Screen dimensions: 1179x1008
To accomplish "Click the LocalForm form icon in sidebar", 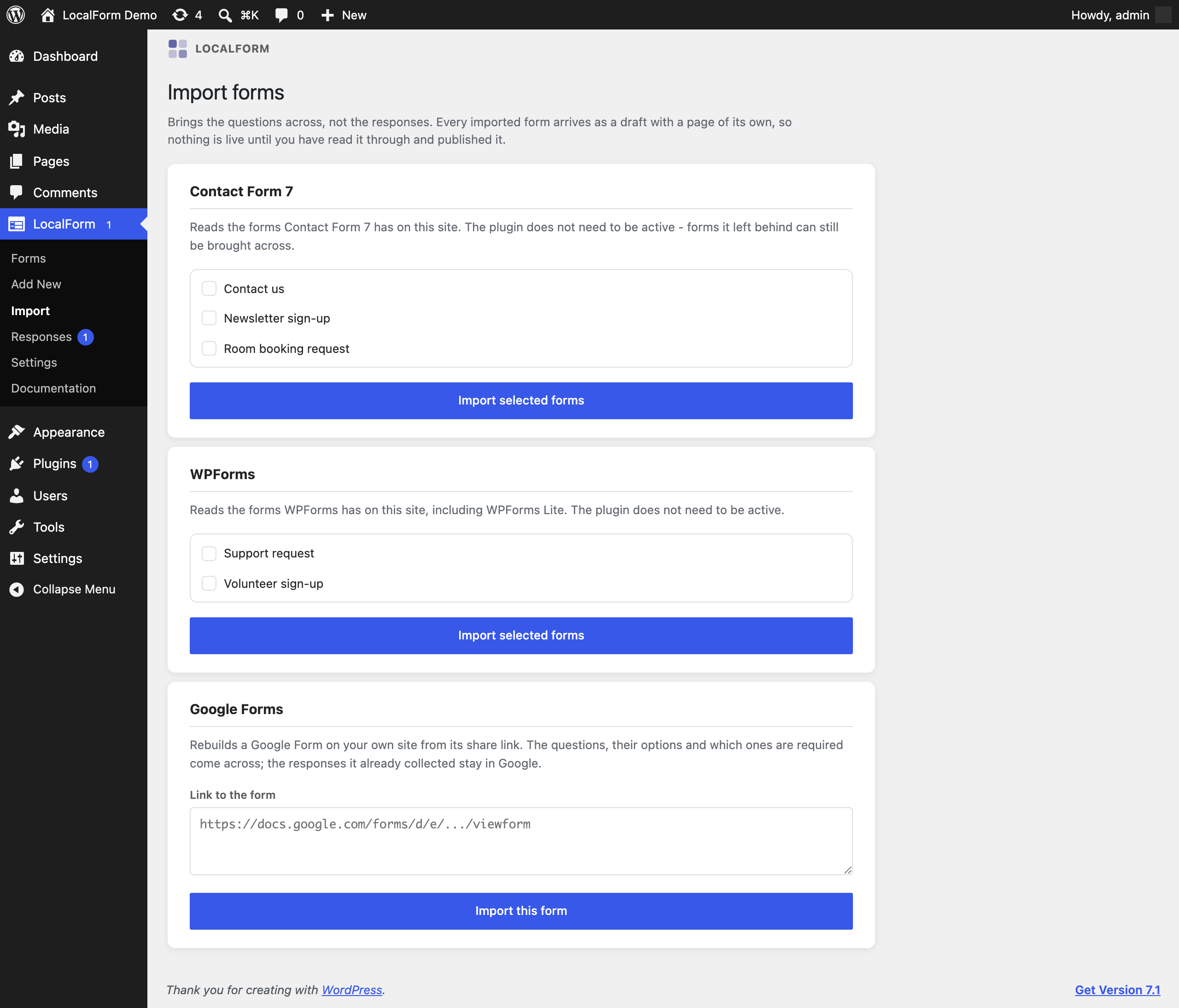I will (17, 224).
